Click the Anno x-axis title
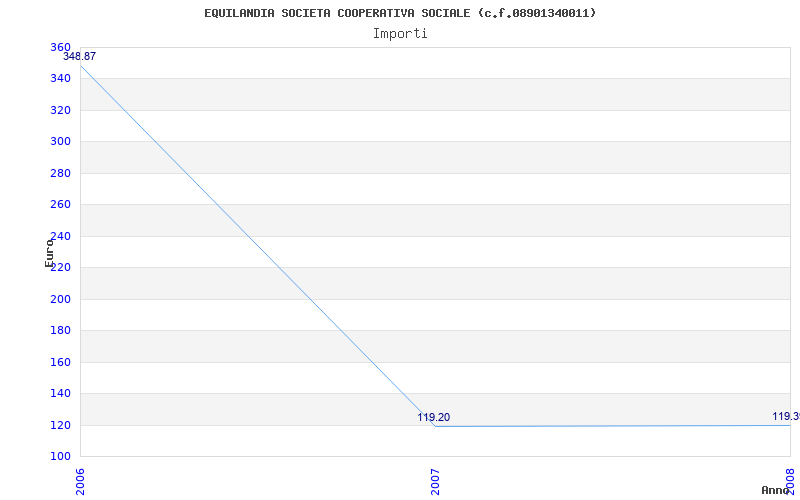This screenshot has height=500, width=800. coord(775,490)
